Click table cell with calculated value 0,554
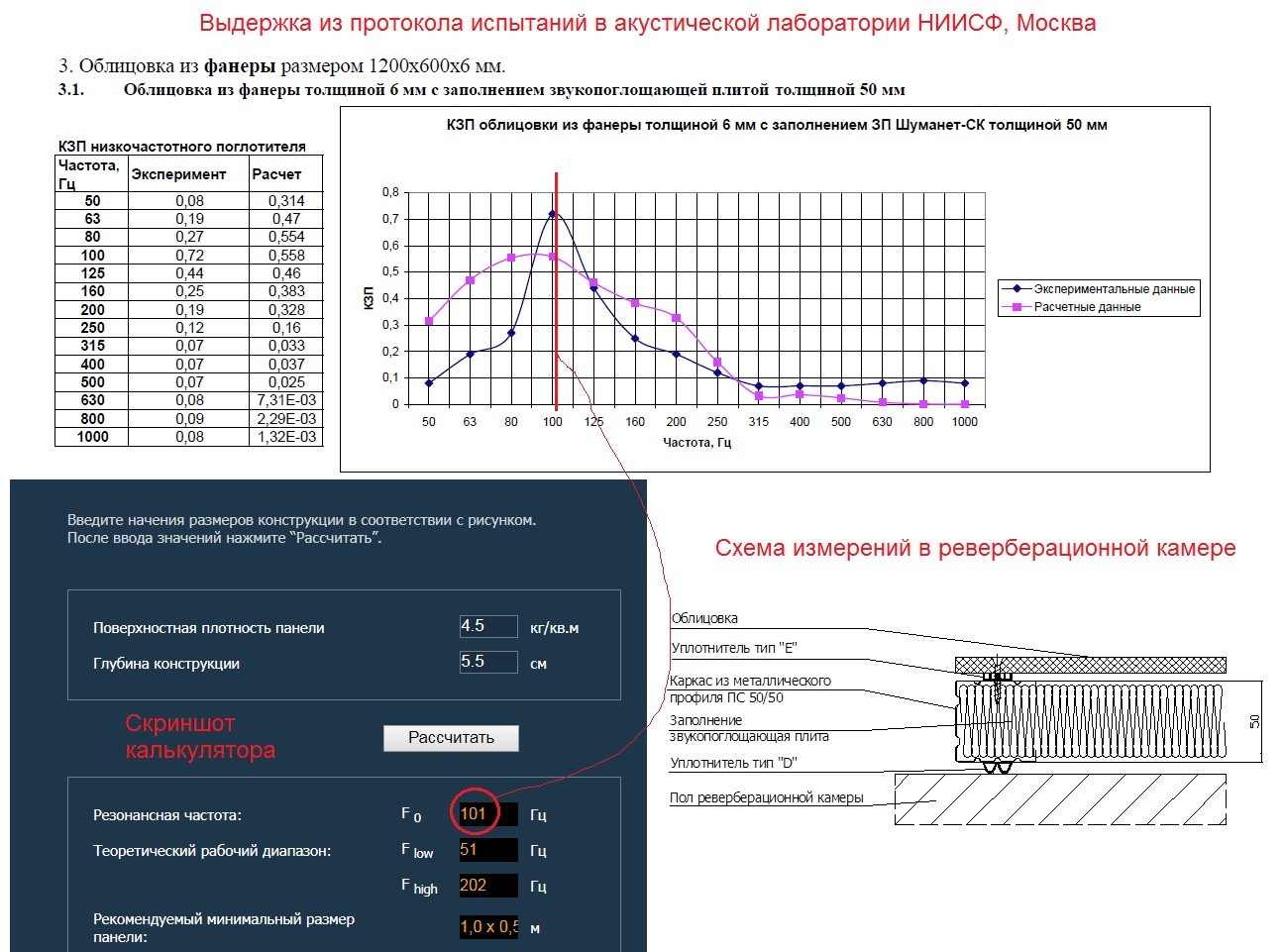The width and height of the screenshot is (1284, 952). 285,237
